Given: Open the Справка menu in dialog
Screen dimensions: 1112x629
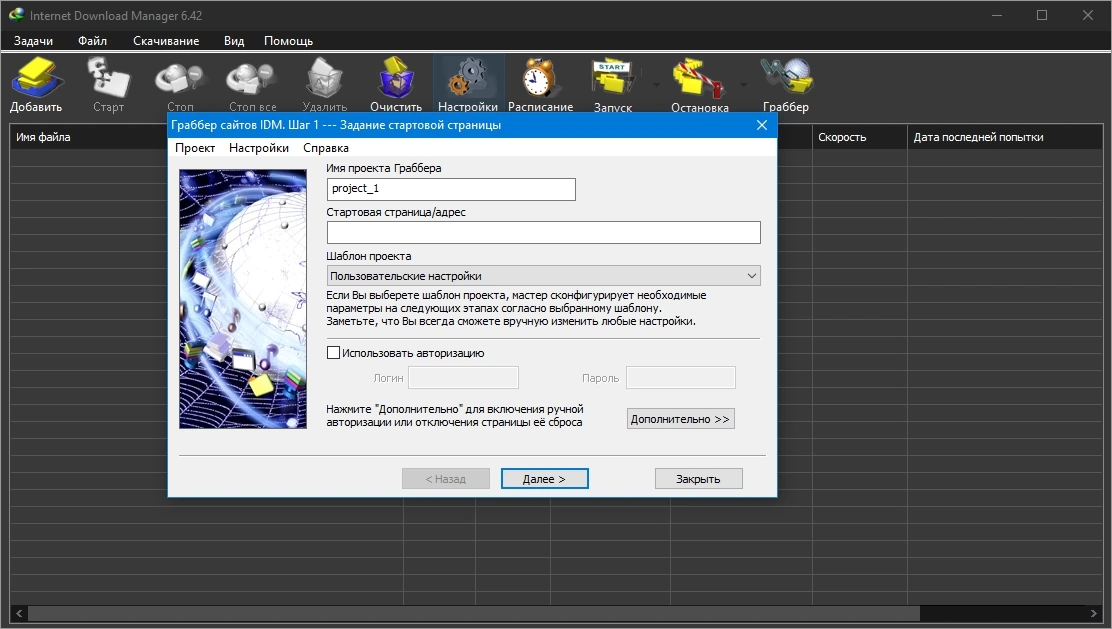Looking at the screenshot, I should click(326, 147).
